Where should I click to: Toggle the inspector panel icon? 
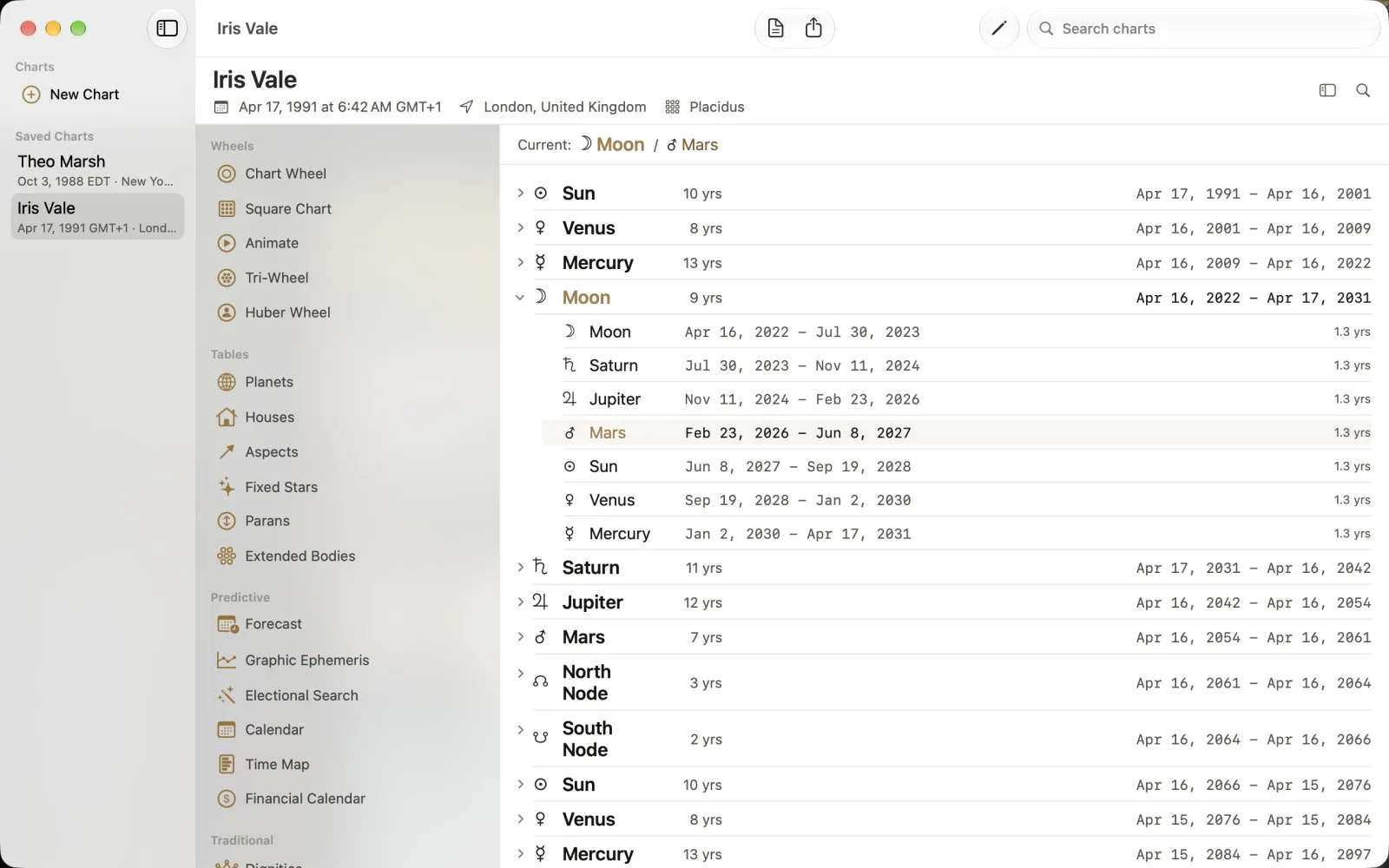click(x=1327, y=90)
